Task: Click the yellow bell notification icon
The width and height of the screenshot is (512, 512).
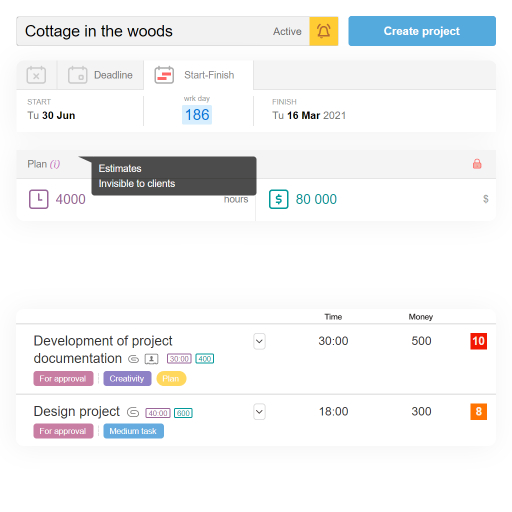Action: click(x=323, y=31)
